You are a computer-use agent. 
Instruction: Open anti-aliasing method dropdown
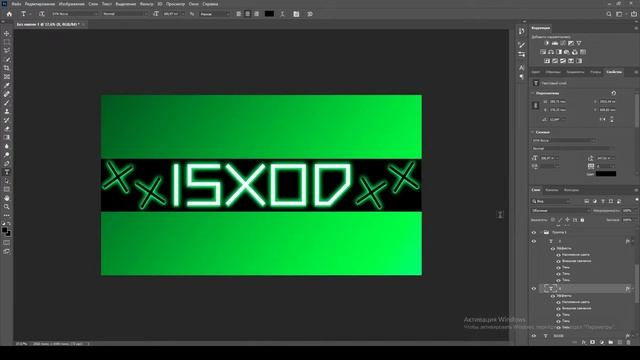tap(215, 14)
